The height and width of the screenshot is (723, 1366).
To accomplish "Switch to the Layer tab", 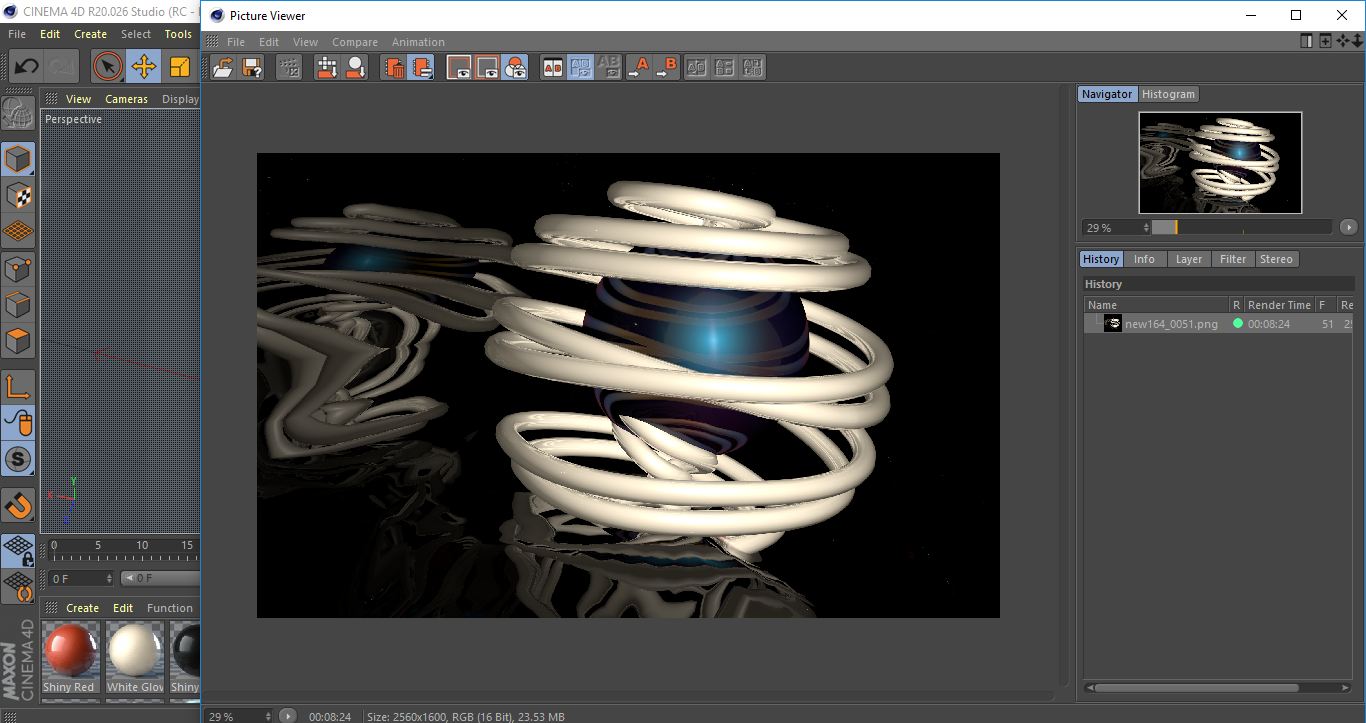I will point(1189,259).
